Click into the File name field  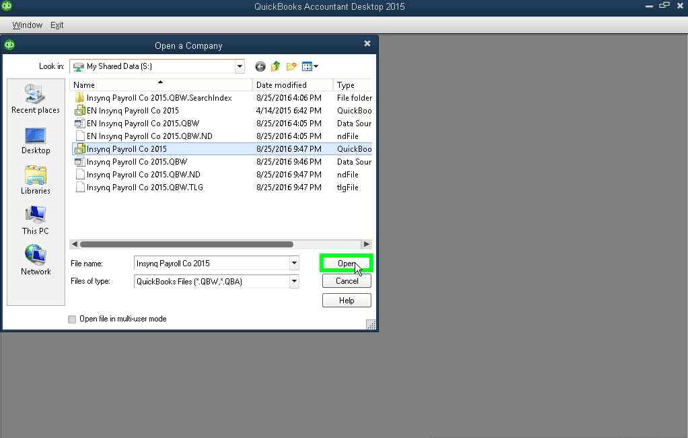211,263
